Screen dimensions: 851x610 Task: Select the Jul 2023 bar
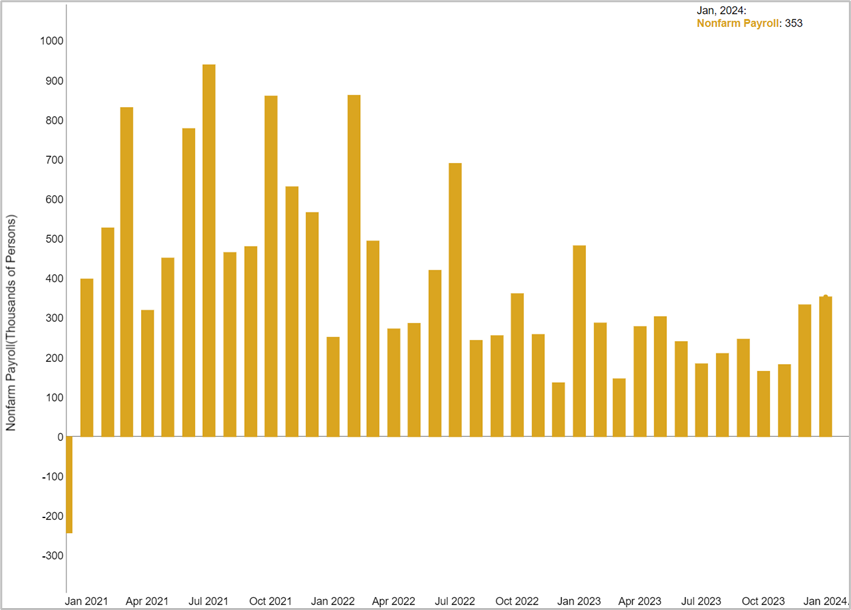(702, 400)
